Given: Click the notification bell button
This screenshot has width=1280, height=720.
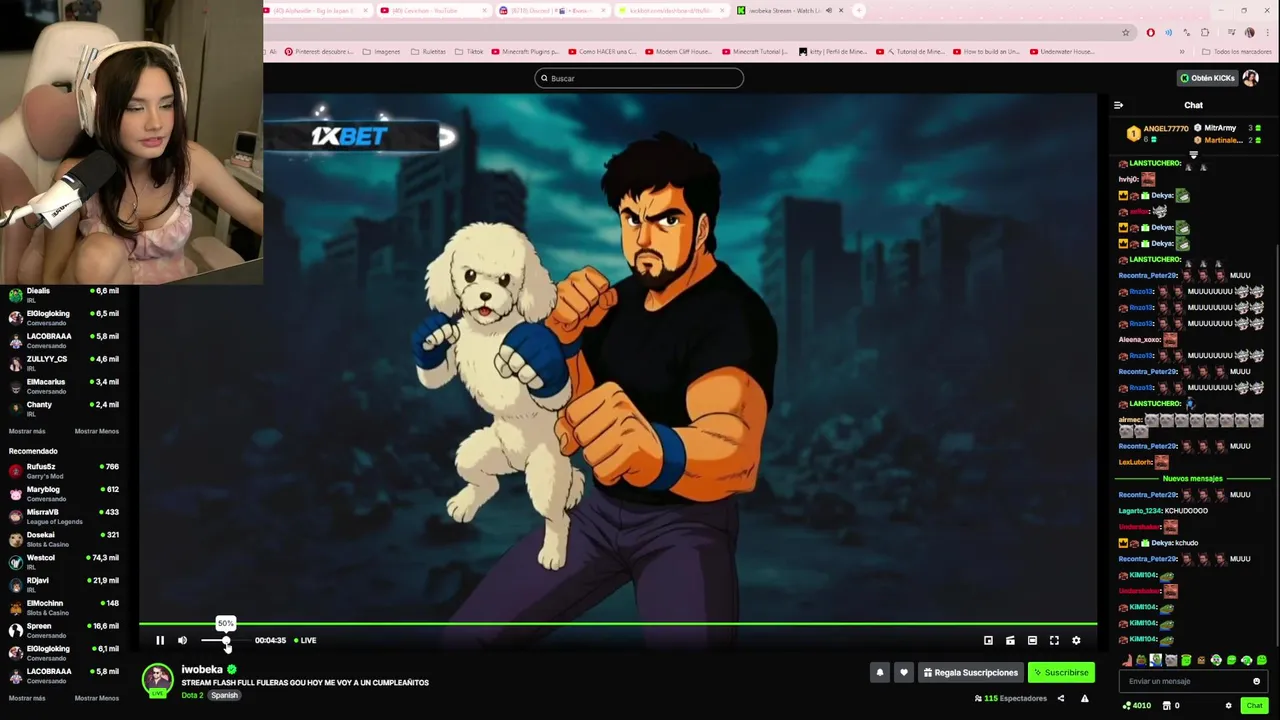Looking at the screenshot, I should (x=880, y=672).
